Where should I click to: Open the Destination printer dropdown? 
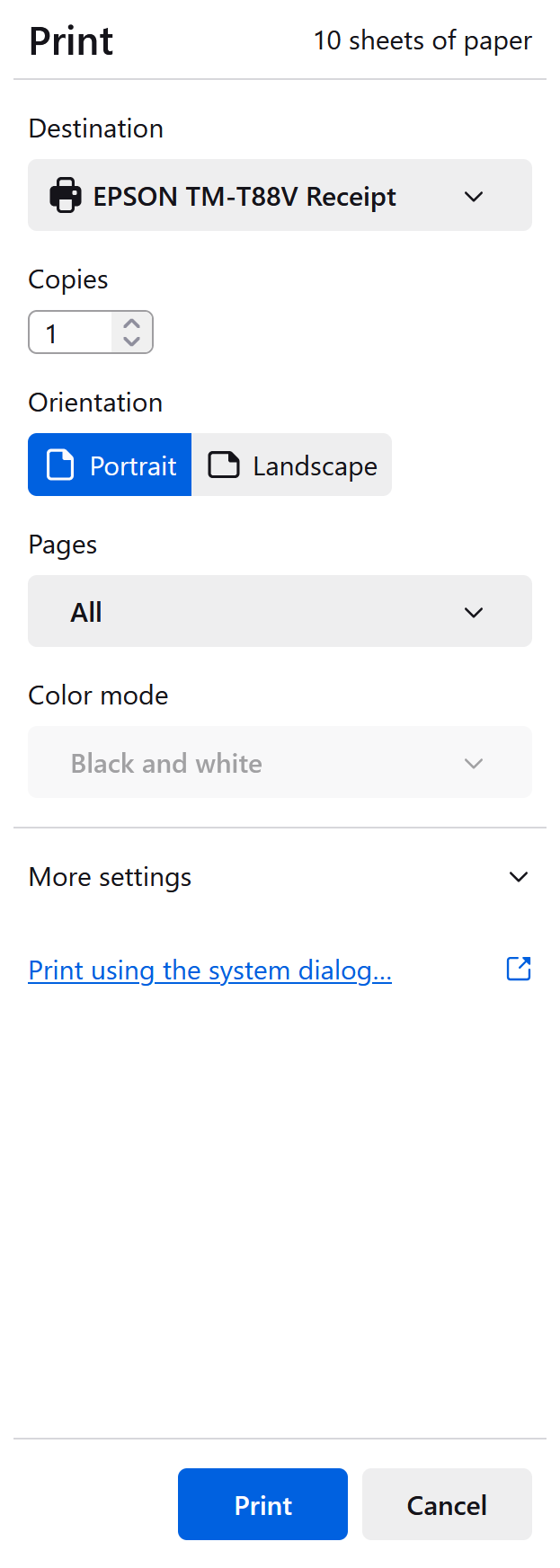[280, 195]
